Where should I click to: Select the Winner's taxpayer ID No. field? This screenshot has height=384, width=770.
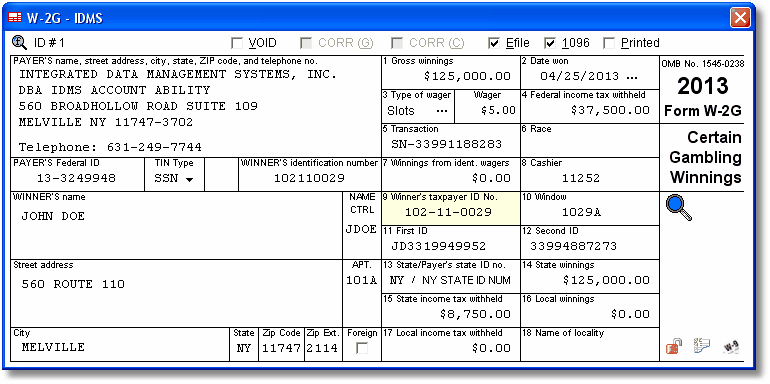point(451,212)
